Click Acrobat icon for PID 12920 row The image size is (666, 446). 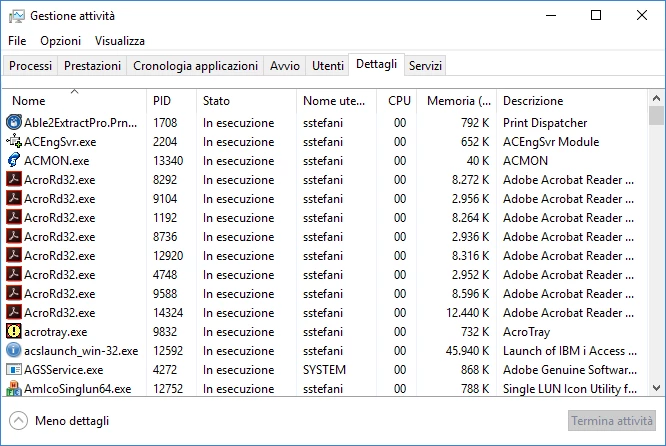coord(14,255)
